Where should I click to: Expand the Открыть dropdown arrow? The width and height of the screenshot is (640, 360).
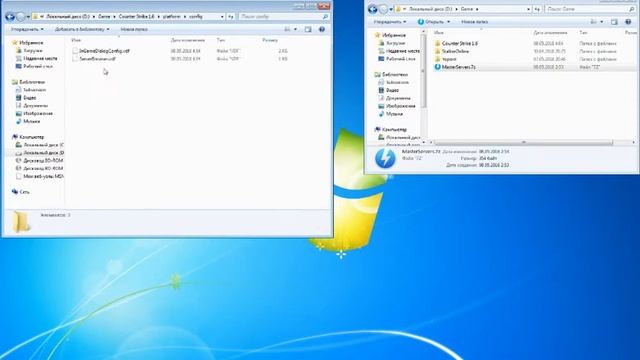449,22
